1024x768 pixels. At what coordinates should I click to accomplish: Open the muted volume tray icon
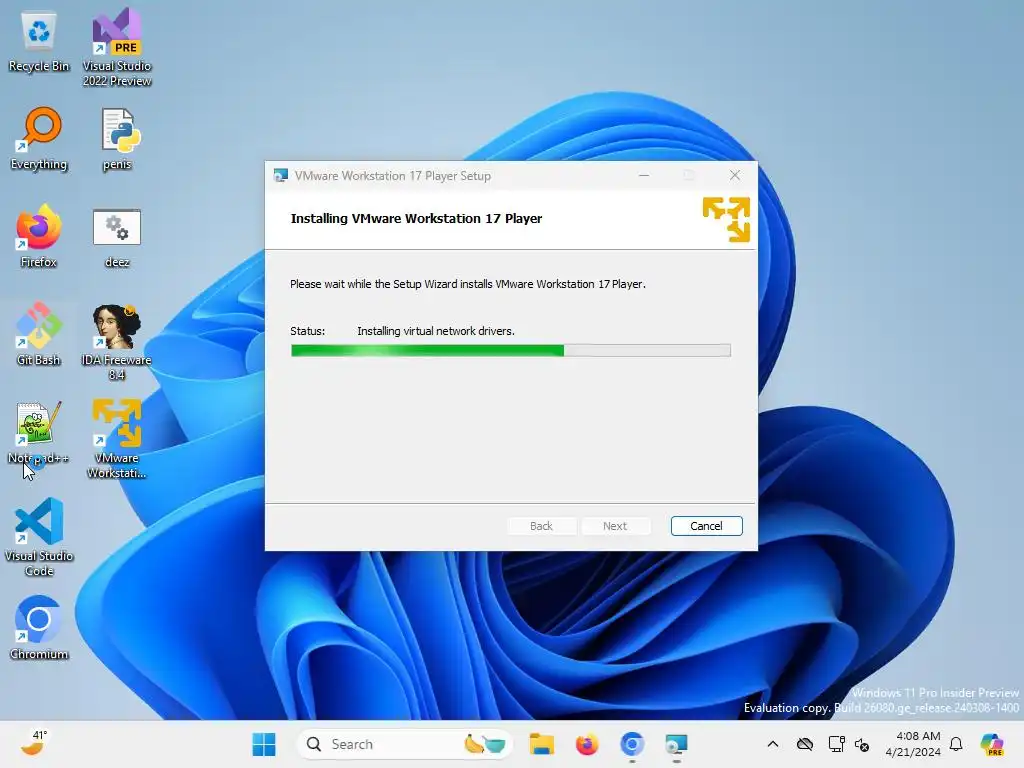tap(862, 744)
